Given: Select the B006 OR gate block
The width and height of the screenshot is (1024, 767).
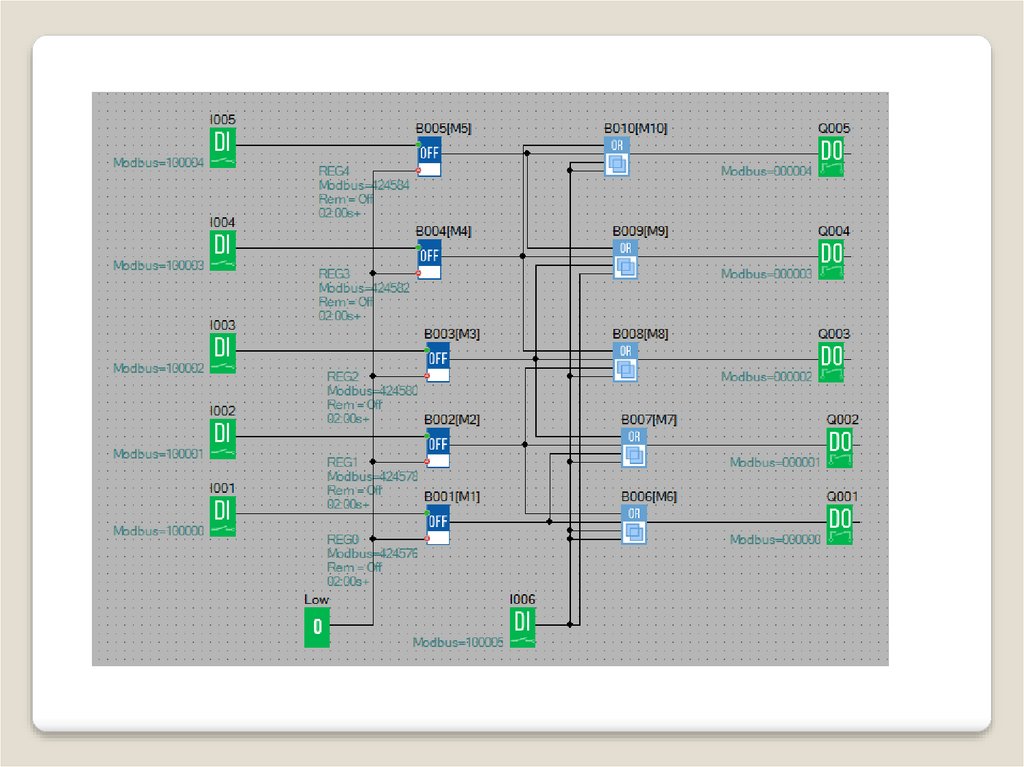Looking at the screenshot, I should pos(633,524).
